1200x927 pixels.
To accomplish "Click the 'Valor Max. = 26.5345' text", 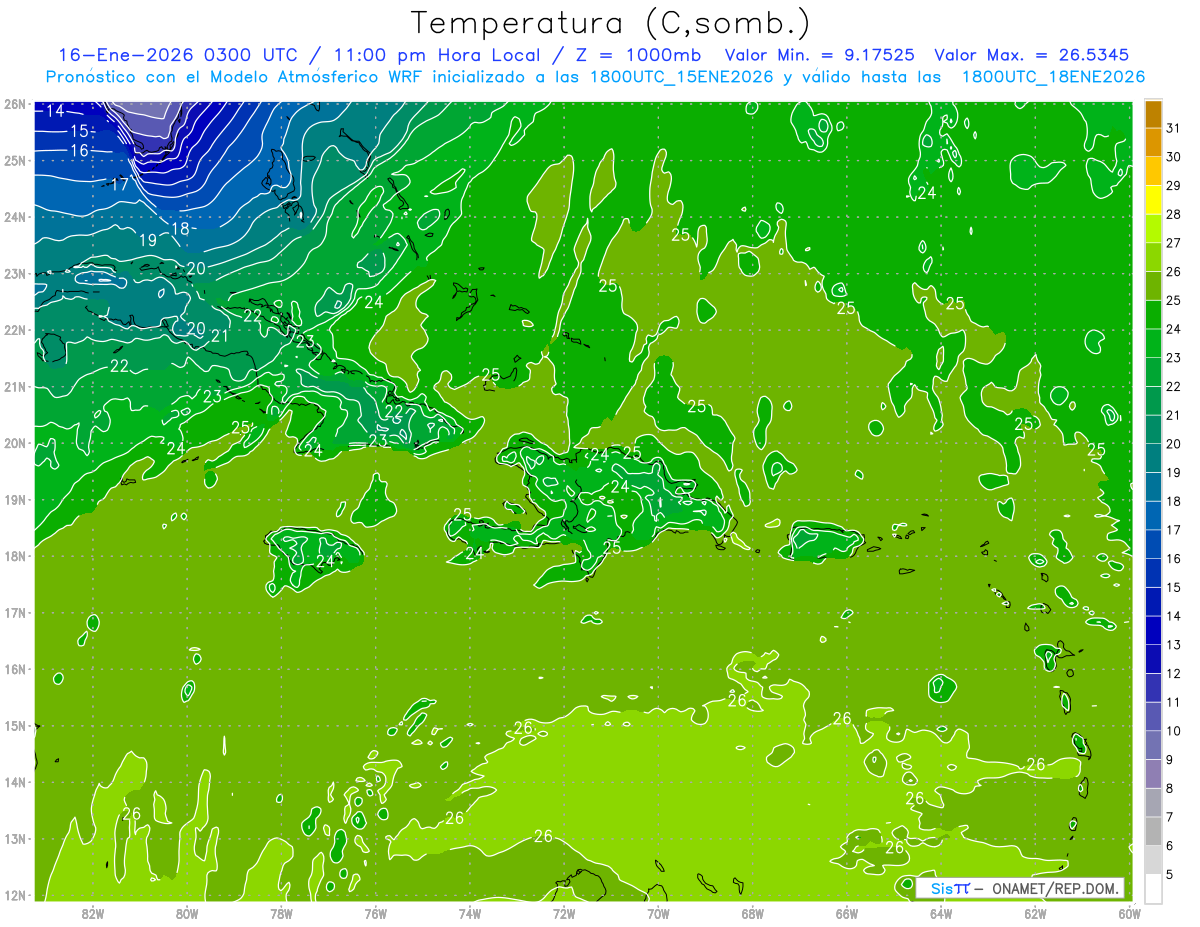I will tap(1032, 55).
